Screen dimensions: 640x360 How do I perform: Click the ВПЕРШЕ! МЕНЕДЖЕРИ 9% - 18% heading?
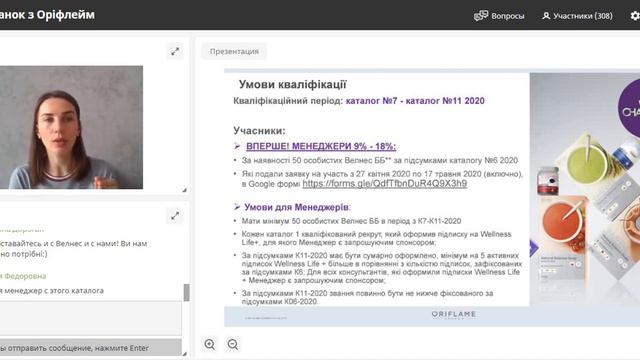click(x=321, y=146)
